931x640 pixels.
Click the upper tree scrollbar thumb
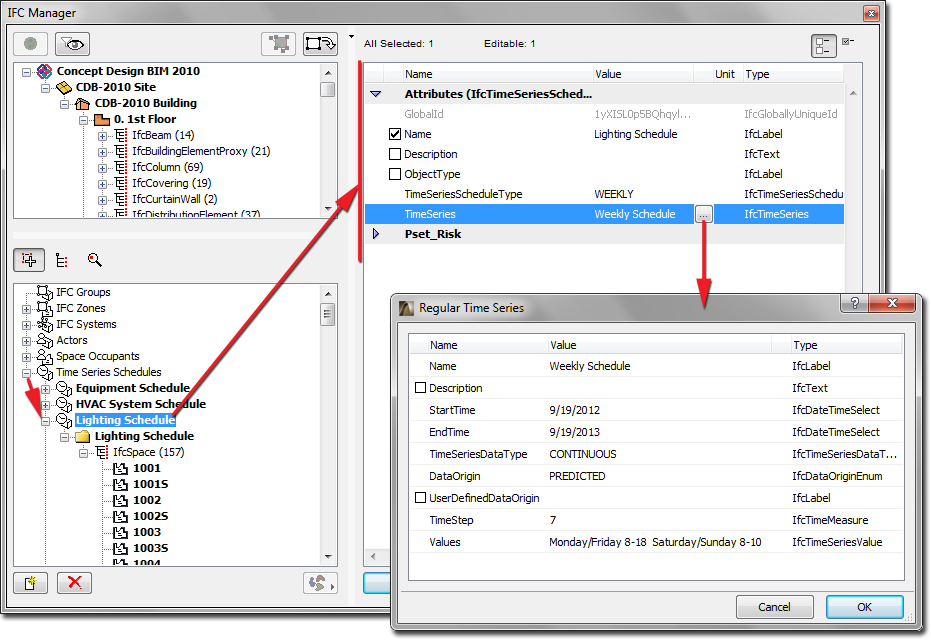click(x=327, y=89)
